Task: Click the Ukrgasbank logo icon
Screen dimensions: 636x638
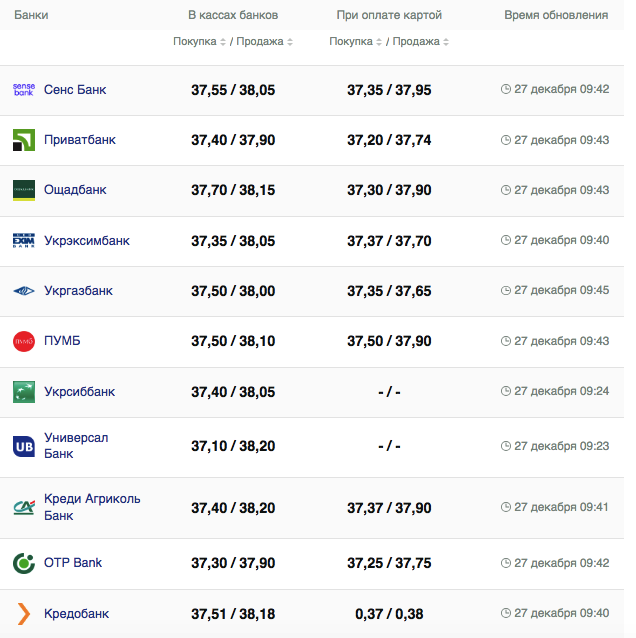Action: (24, 291)
